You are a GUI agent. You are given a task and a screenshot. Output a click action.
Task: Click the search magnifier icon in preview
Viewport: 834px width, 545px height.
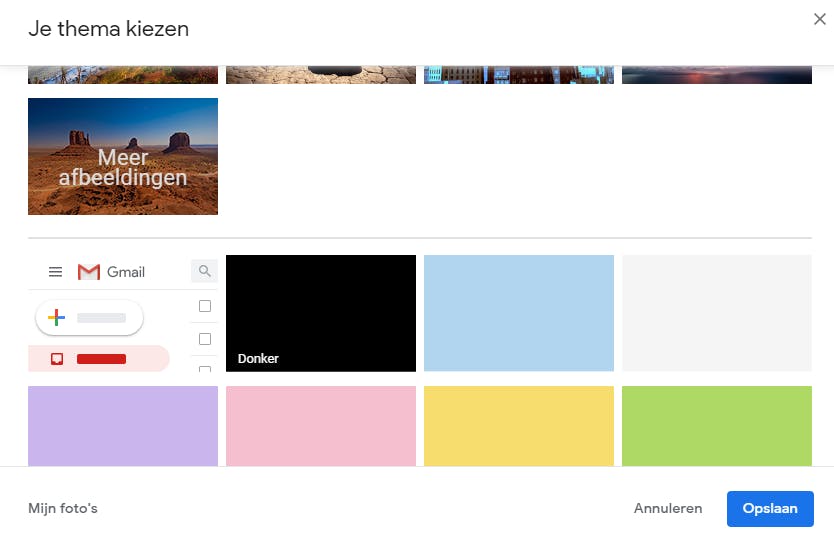point(205,271)
